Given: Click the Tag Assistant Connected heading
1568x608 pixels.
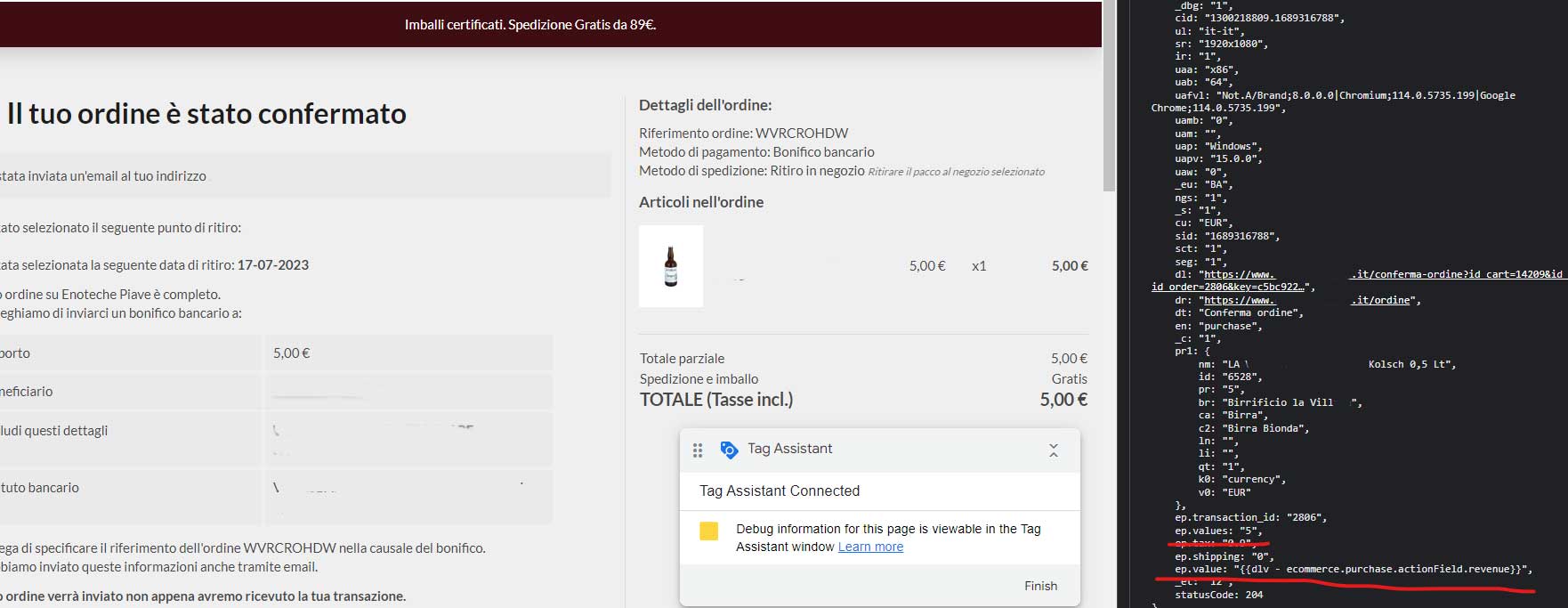Looking at the screenshot, I should click(x=780, y=490).
